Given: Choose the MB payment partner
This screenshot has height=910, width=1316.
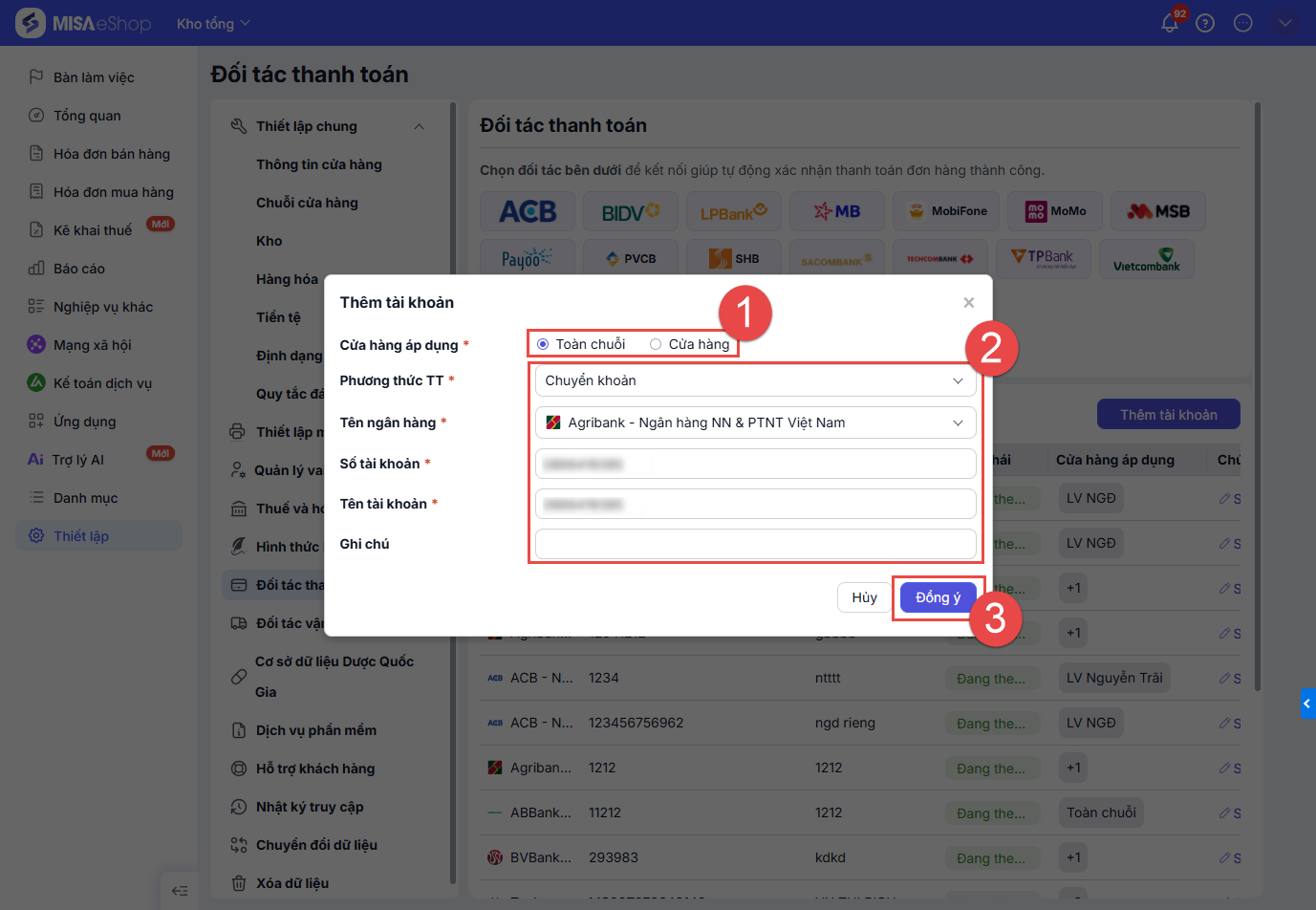Looking at the screenshot, I should click(x=837, y=211).
